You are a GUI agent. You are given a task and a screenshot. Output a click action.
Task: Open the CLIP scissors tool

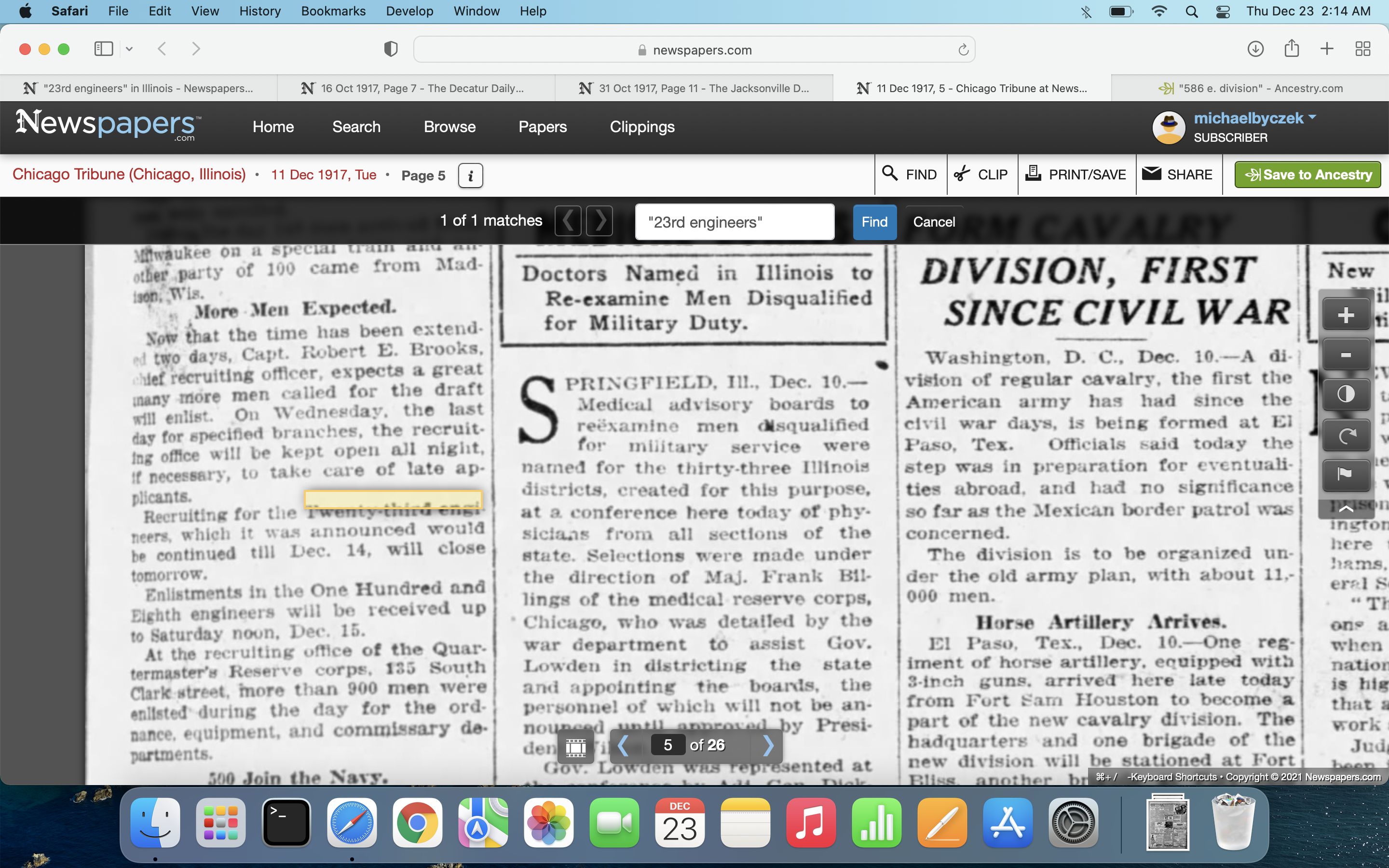pos(981,175)
